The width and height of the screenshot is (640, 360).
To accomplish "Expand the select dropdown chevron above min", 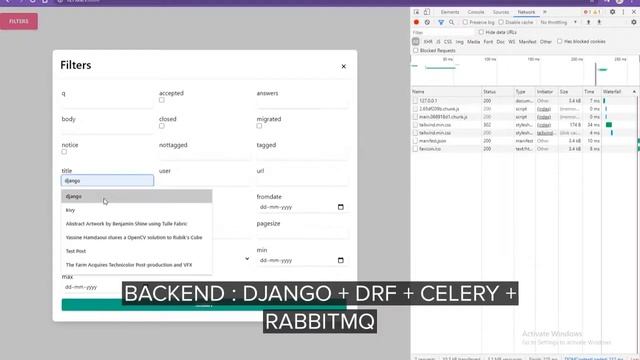I will (247, 258).
